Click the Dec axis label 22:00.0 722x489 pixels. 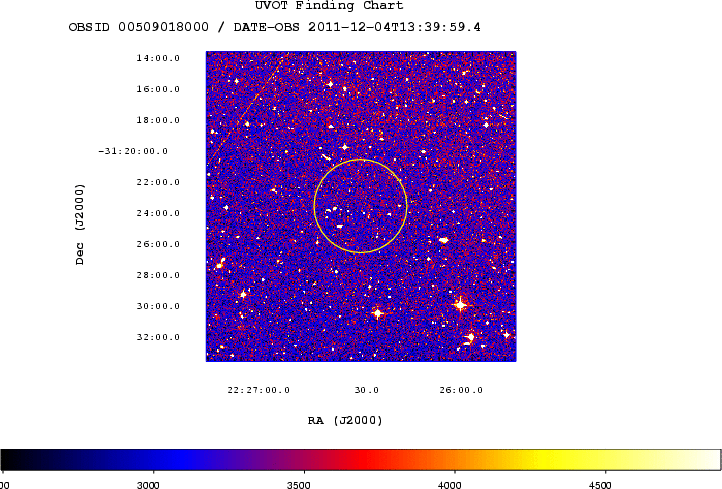pyautogui.click(x=158, y=182)
